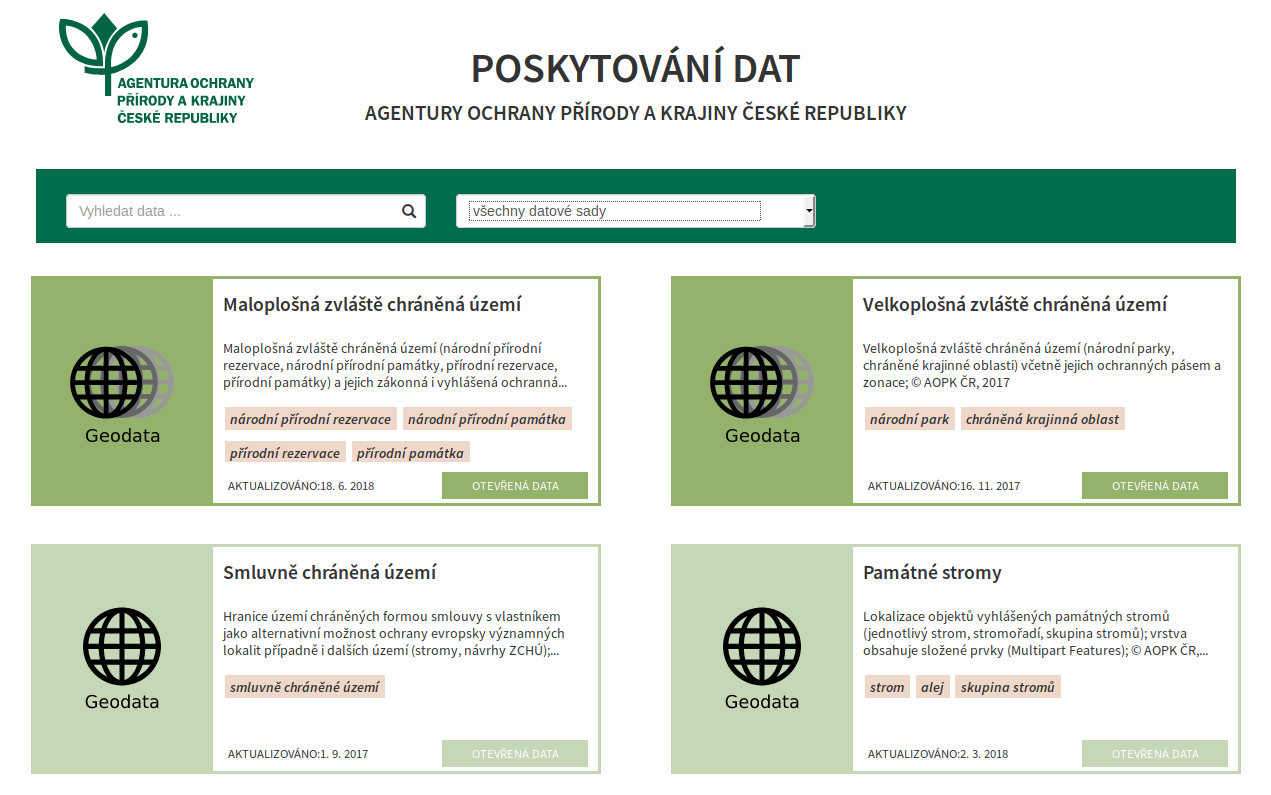Click Velkoplošná zvláště chráněná území double-globe icon
This screenshot has width=1271, height=795.
click(762, 382)
